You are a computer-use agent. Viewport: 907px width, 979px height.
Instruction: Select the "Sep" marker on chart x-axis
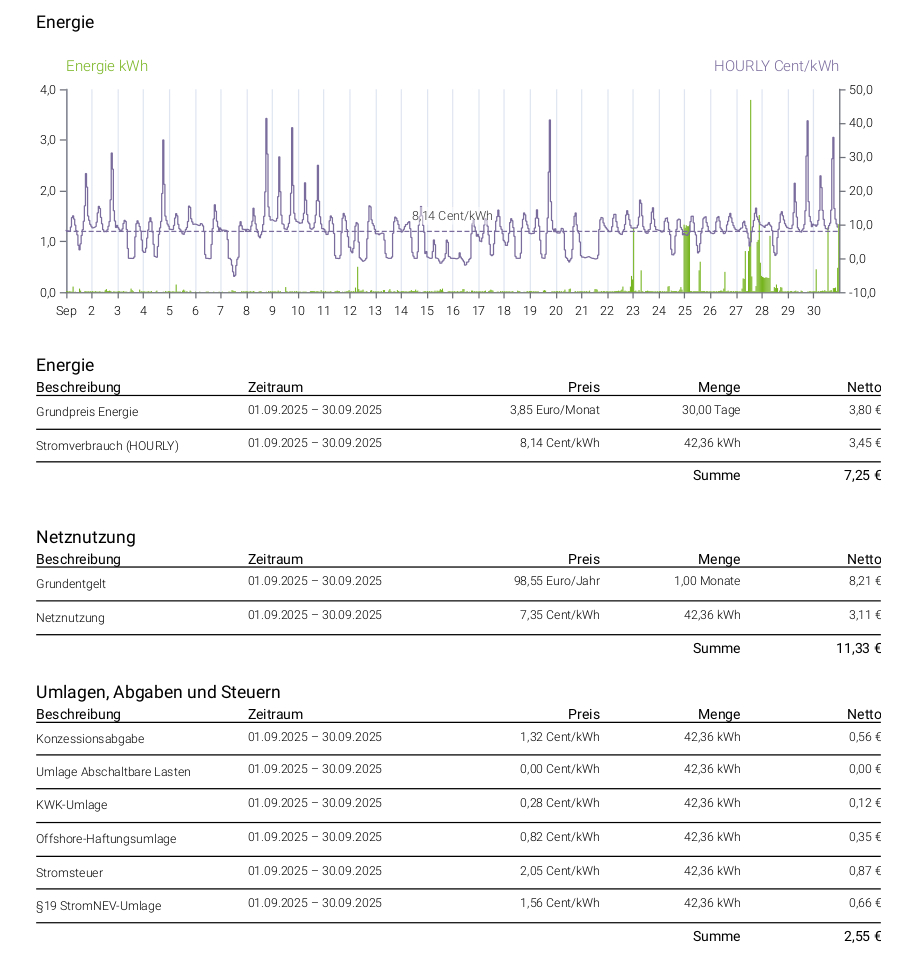coord(66,311)
